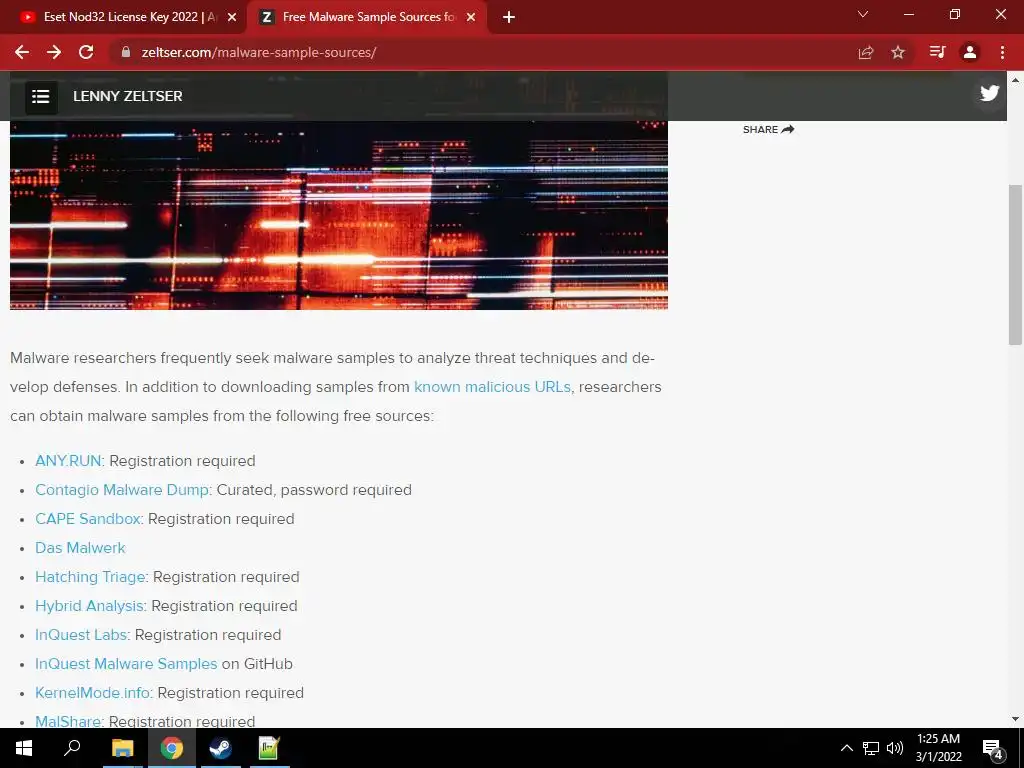Open the Twitter bird icon
Image resolution: width=1024 pixels, height=768 pixels.
point(989,93)
